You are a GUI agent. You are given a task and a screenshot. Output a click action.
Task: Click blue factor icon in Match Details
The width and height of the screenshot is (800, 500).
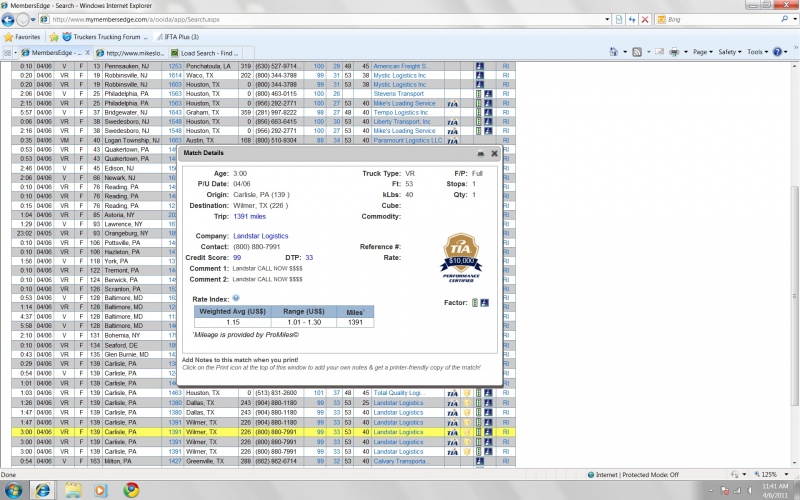[485, 303]
